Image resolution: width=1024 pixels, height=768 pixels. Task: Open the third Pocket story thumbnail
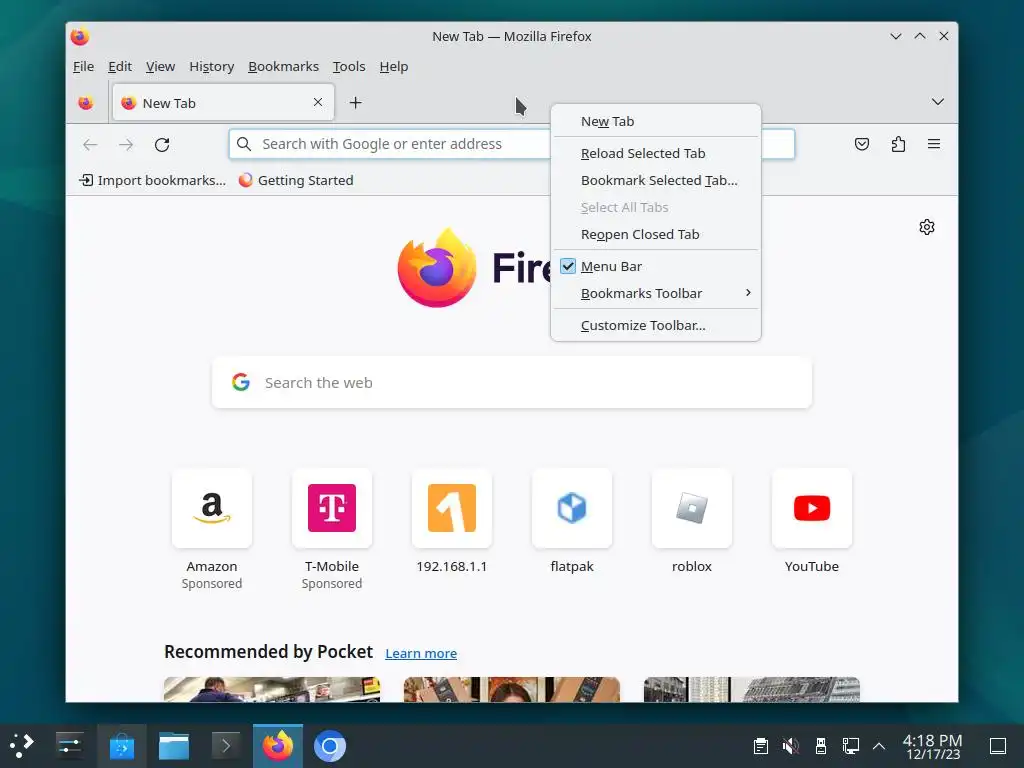click(x=752, y=690)
